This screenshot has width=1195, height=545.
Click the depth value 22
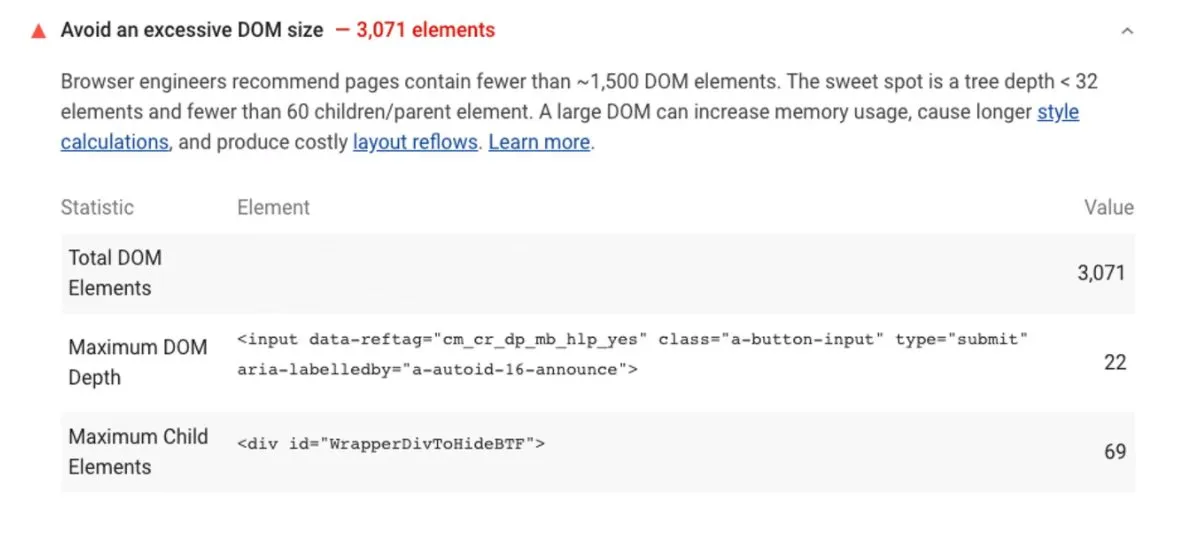(x=1115, y=363)
